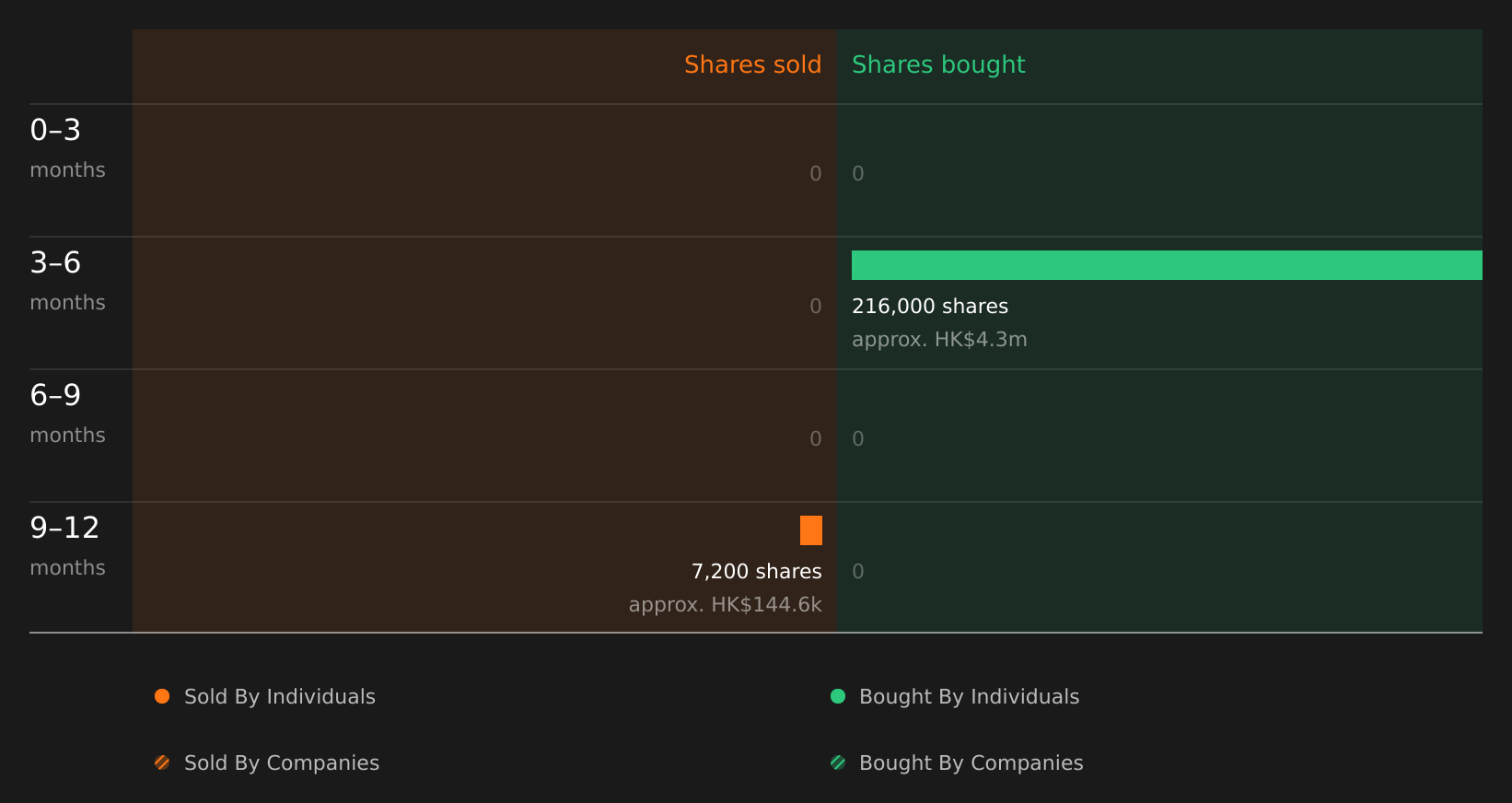
Task: Select the green 3–6 months bought bar
Action: [1167, 265]
